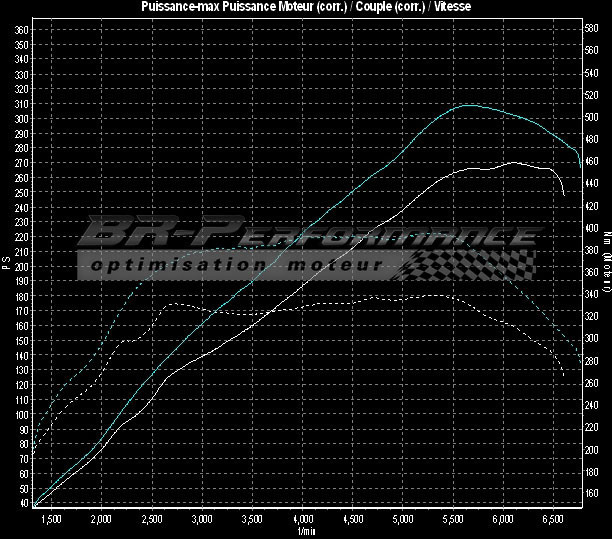Click the 360 value on left axis
Image resolution: width=612 pixels, height=539 pixels.
pyautogui.click(x=22, y=30)
